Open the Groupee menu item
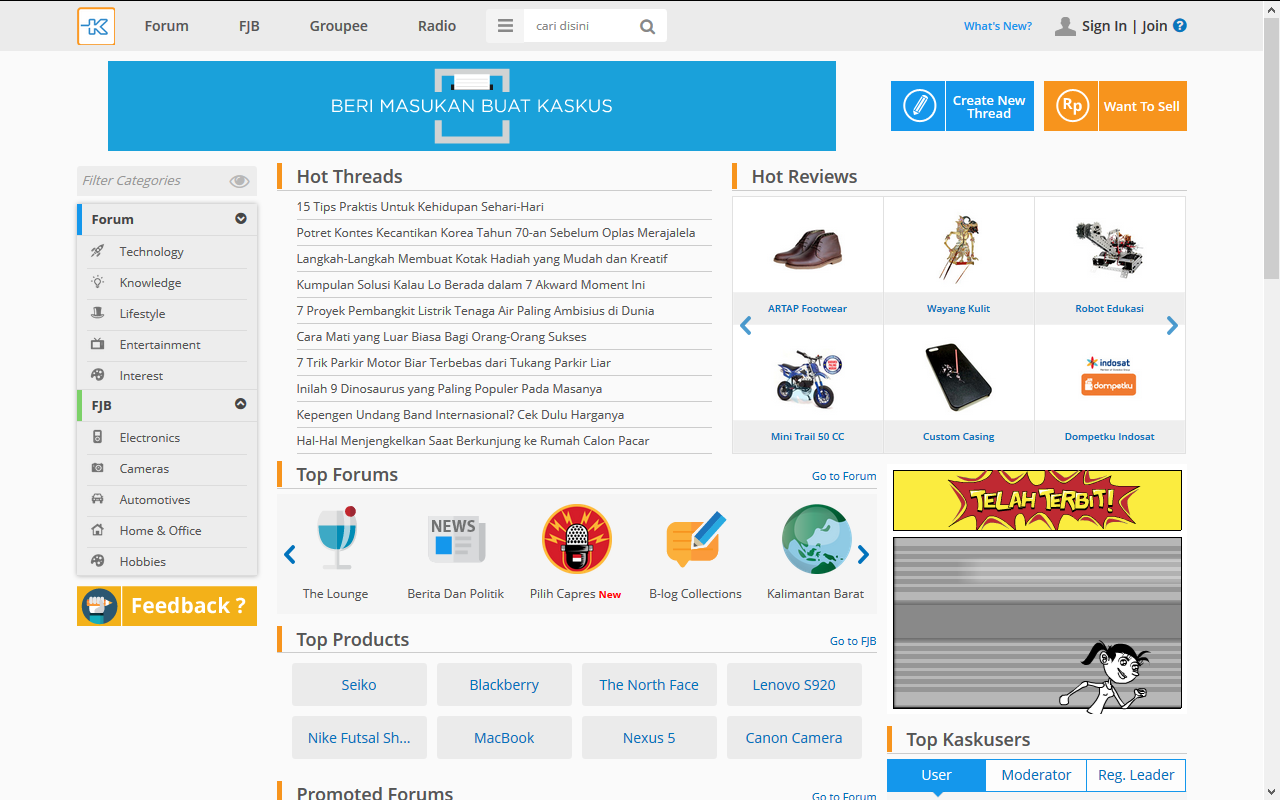Screen dimensions: 1280x800 (339, 26)
